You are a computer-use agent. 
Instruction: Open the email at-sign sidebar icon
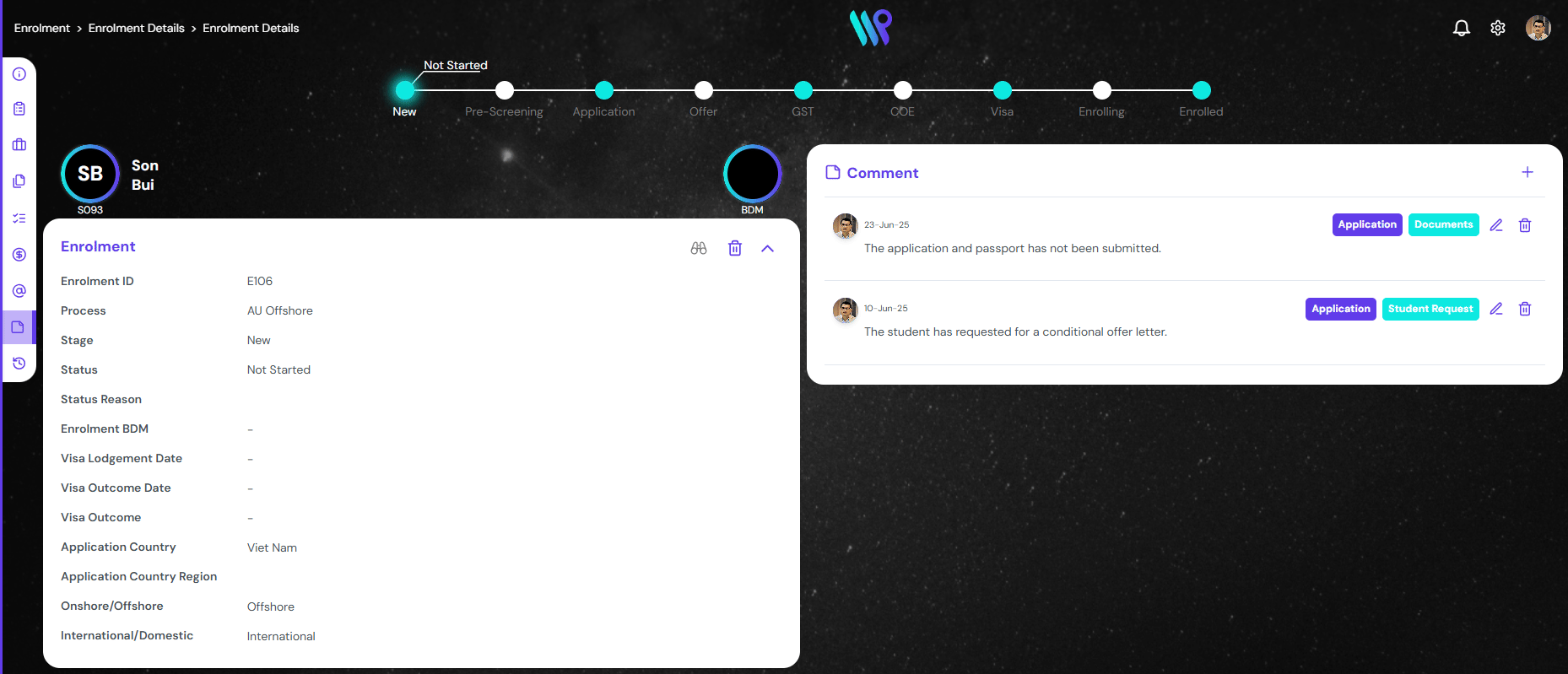pos(19,291)
